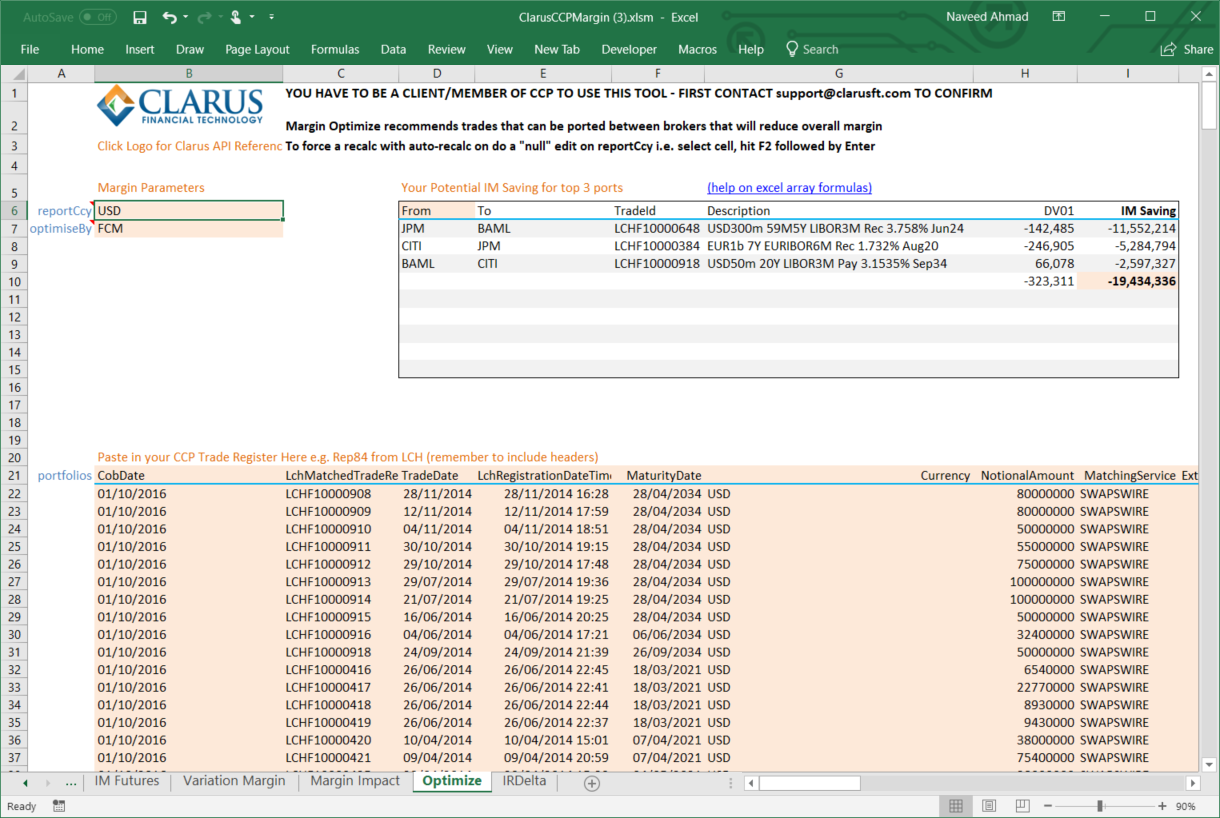
Task: Select the reportCcy cell containing USD
Action: (x=189, y=211)
